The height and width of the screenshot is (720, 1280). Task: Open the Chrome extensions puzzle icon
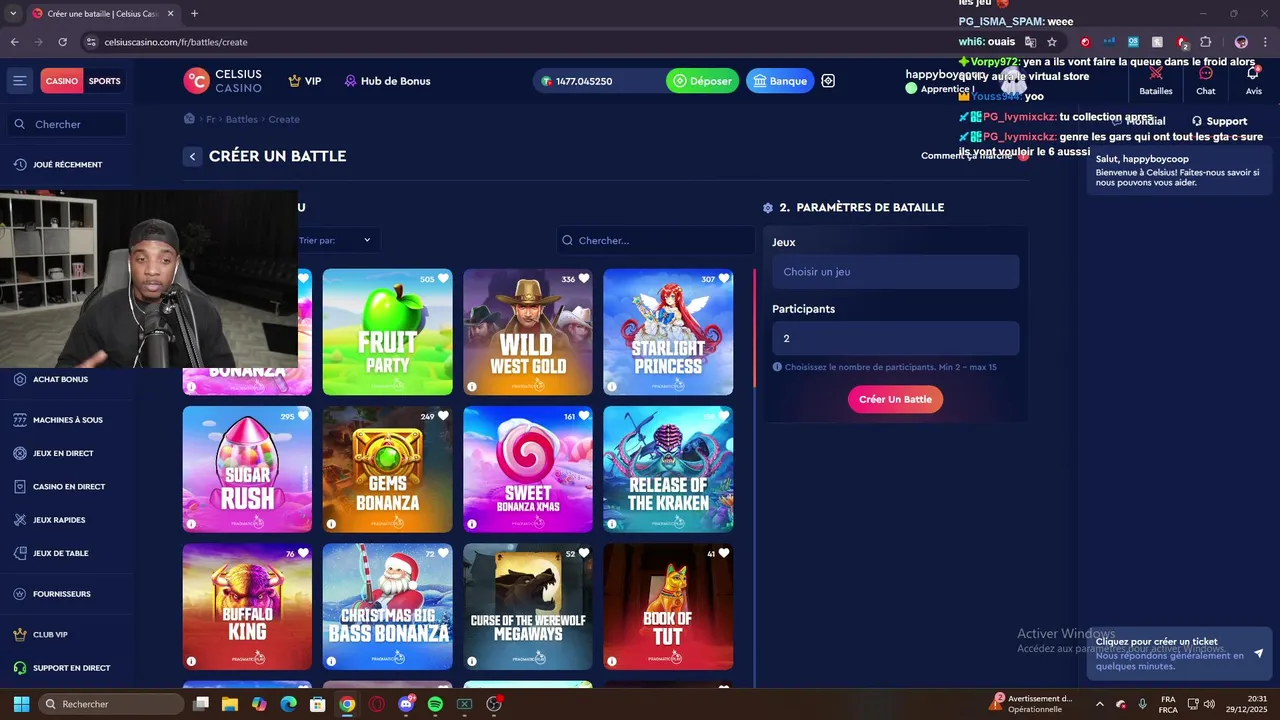[1205, 42]
